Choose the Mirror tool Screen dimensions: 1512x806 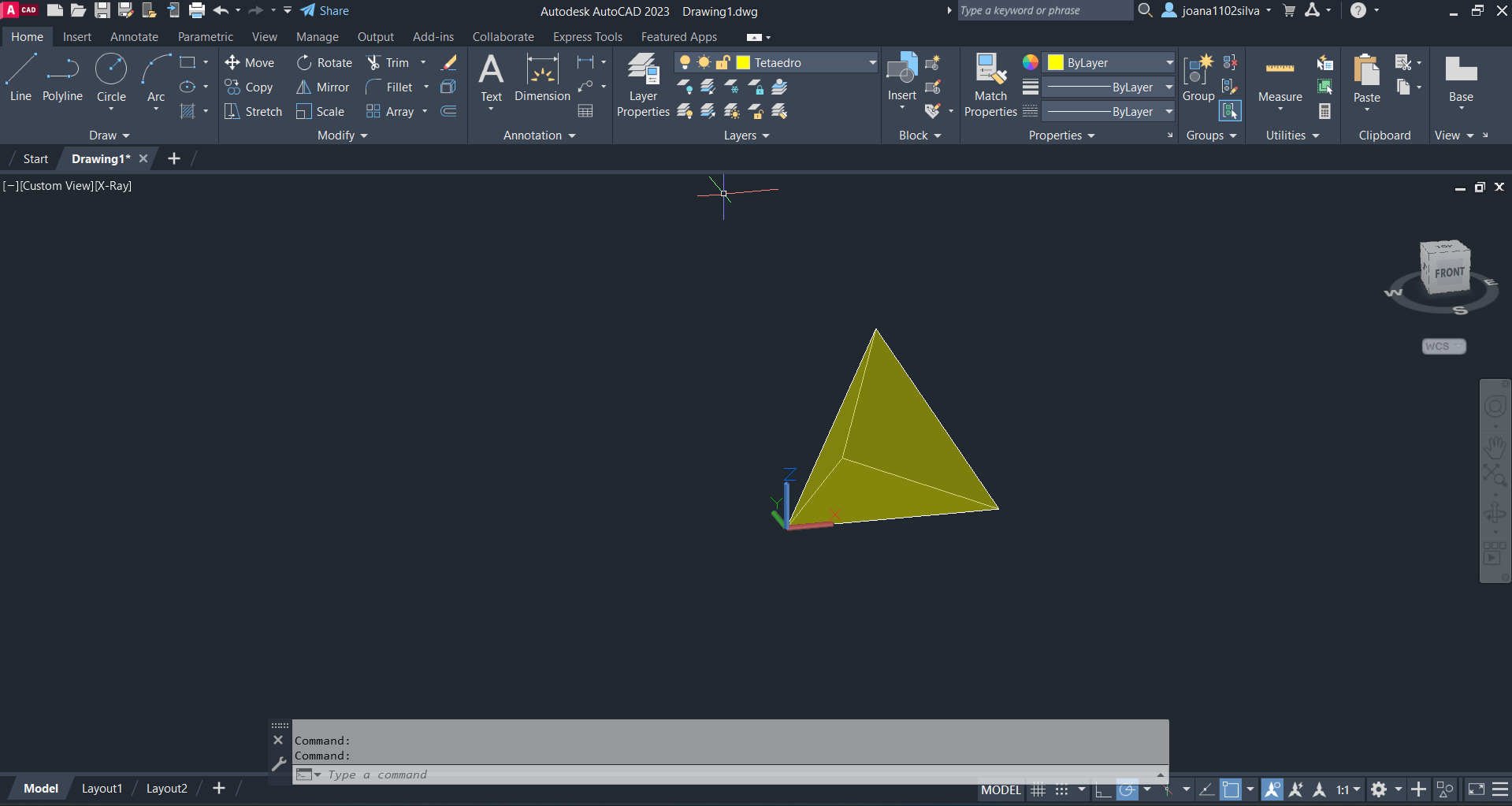322,87
